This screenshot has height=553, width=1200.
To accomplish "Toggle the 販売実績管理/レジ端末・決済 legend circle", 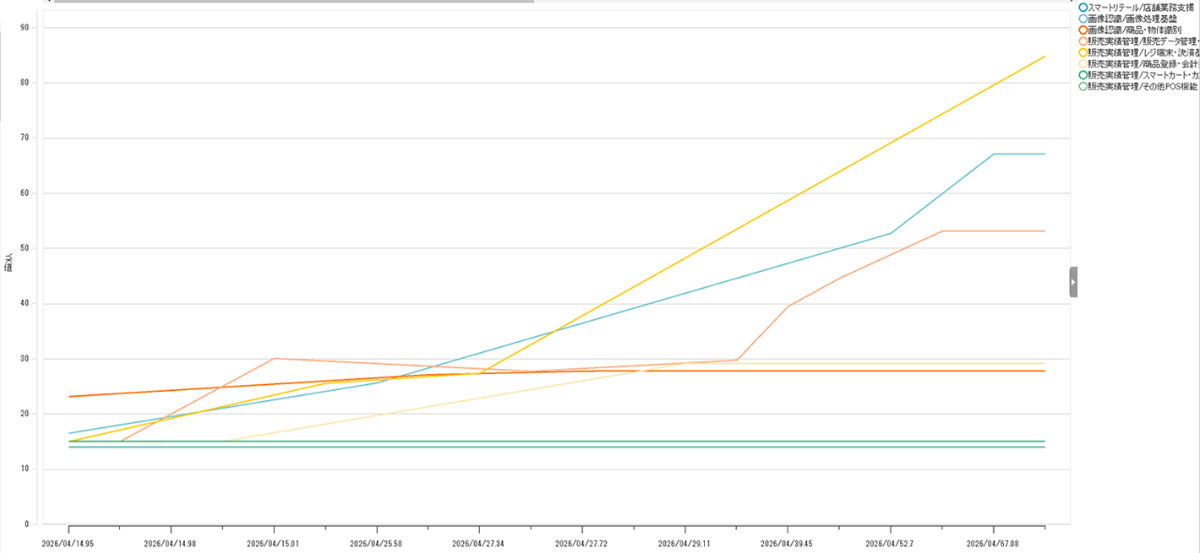I will click(x=1083, y=53).
